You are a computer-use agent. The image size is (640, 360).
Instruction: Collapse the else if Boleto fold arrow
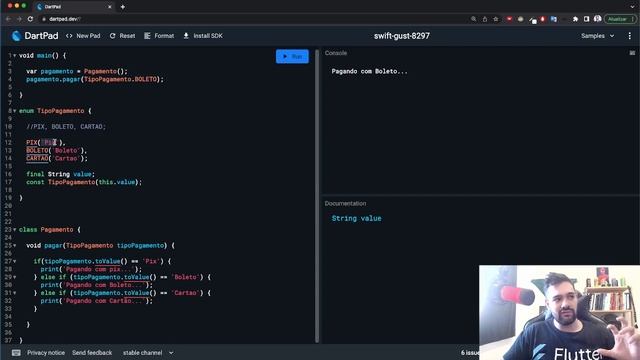tap(15, 277)
